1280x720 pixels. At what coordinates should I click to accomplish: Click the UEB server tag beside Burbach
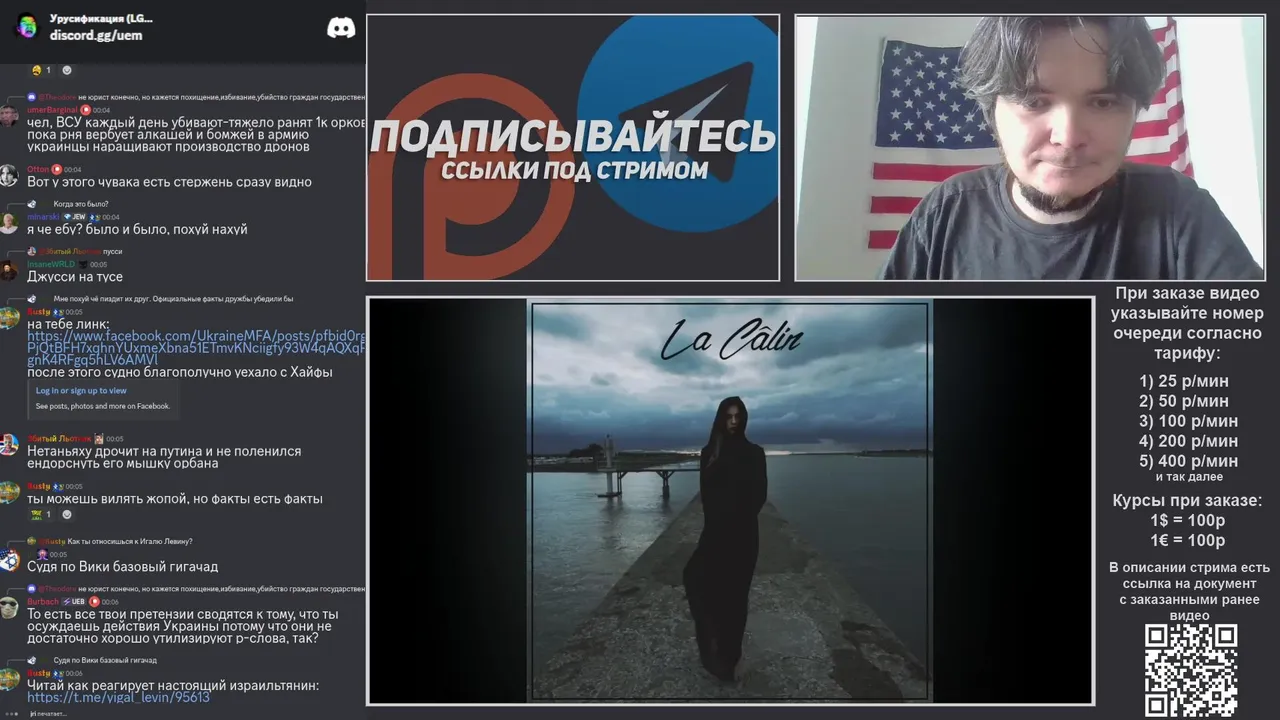[x=74, y=601]
